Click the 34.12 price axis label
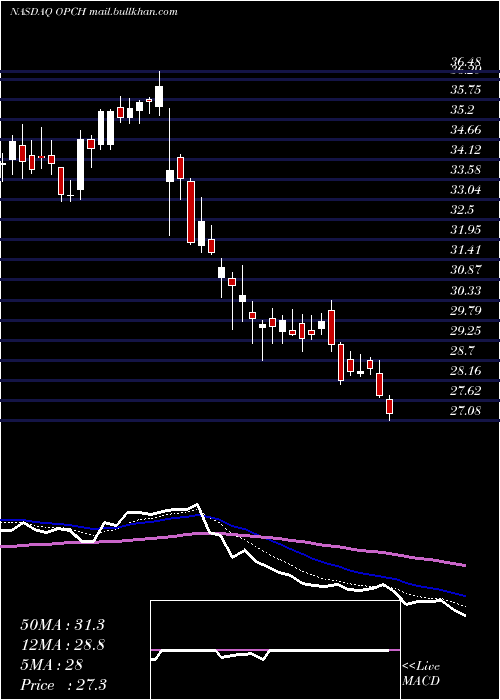This screenshot has width=500, height=700. [x=465, y=150]
